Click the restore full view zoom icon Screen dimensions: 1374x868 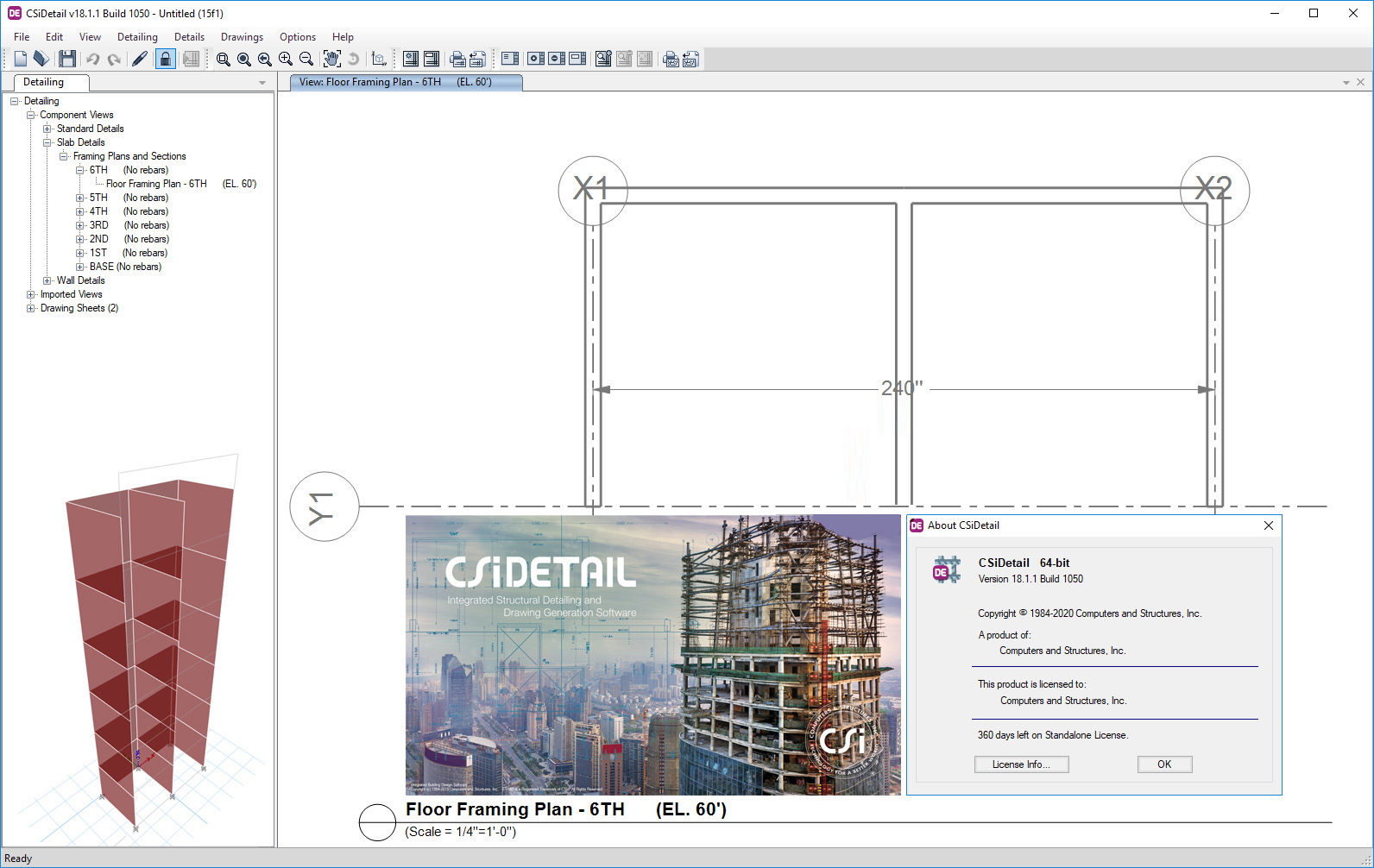(244, 59)
